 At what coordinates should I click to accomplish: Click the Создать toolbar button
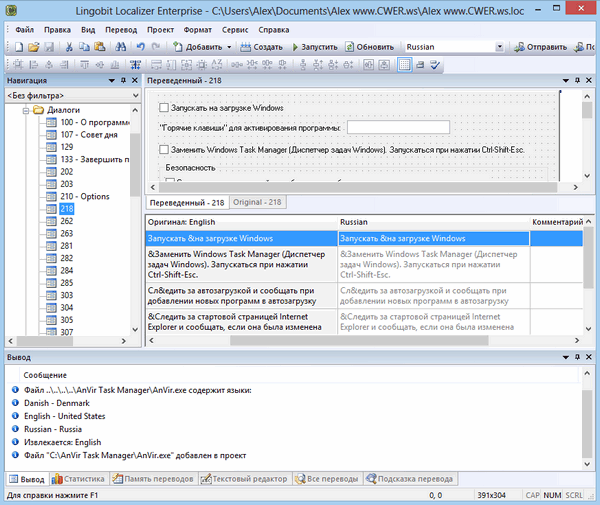tap(260, 47)
